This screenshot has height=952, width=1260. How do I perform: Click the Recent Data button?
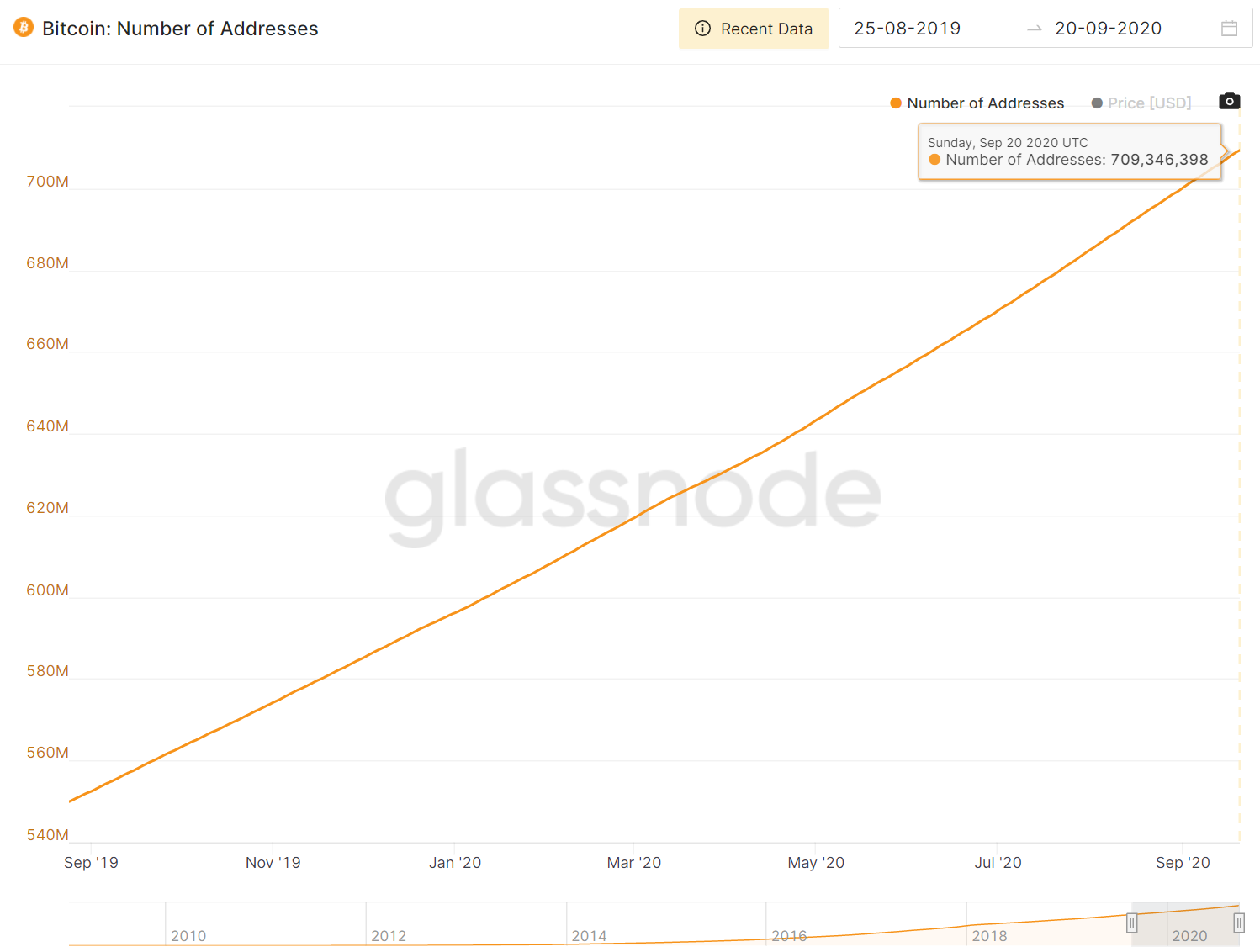[754, 29]
